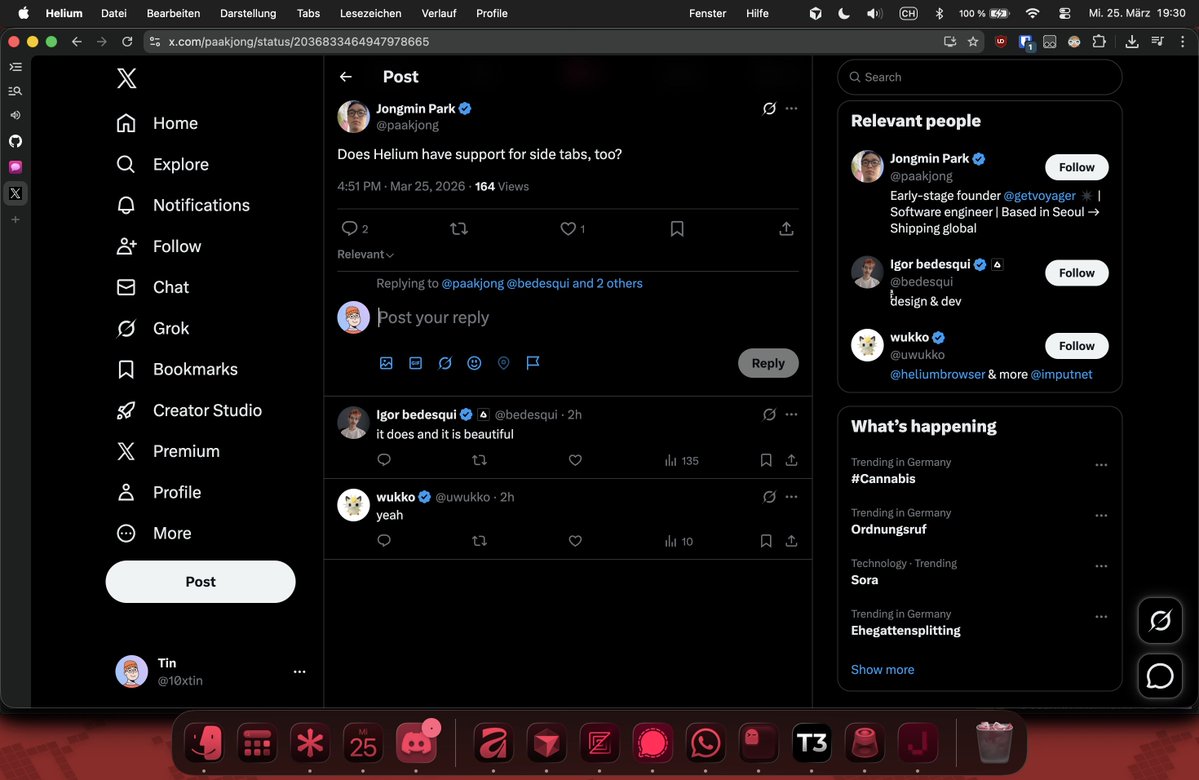Open Sora trend options menu
This screenshot has height=780, width=1199.
click(1101, 566)
